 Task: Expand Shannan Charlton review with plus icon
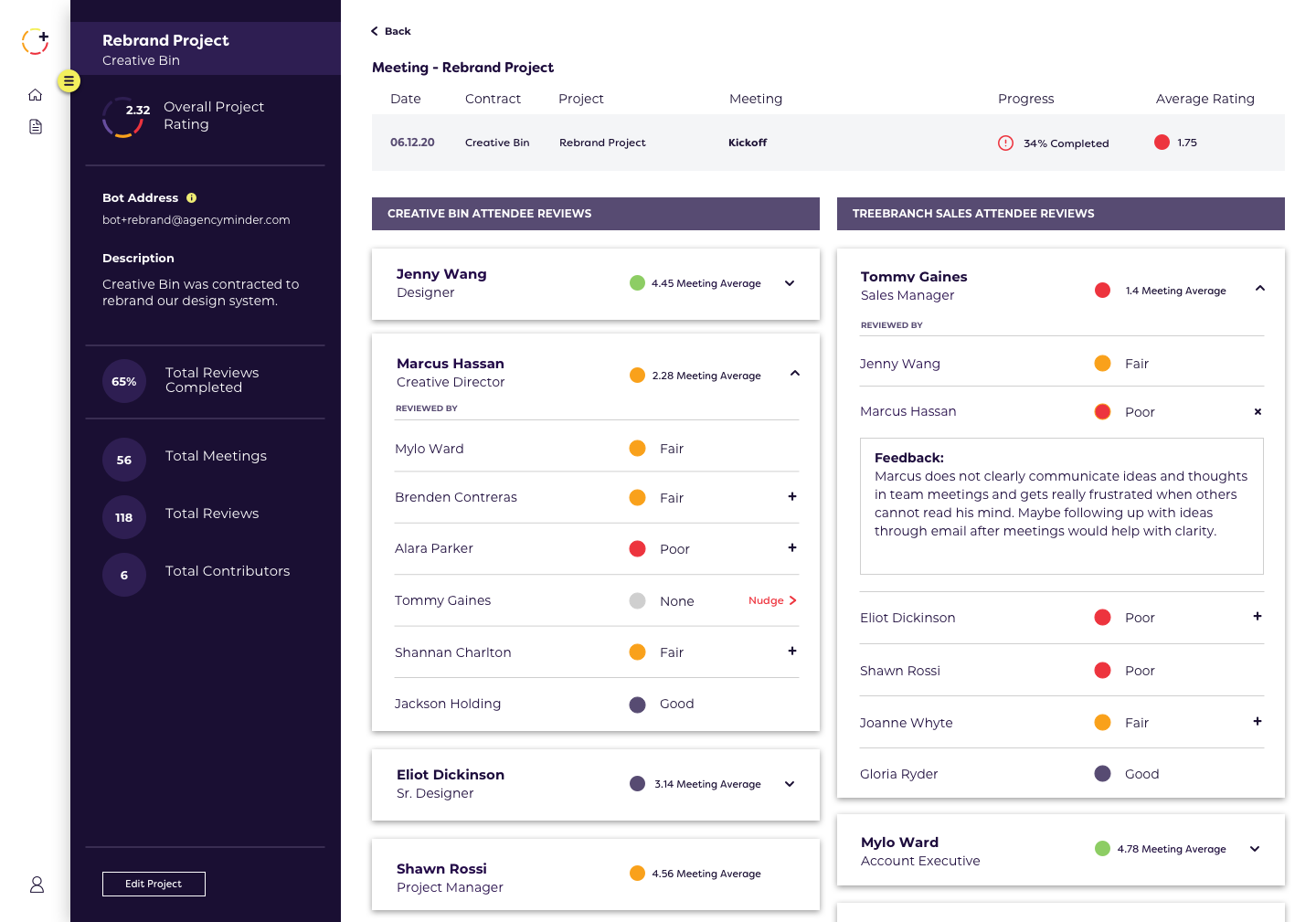point(792,651)
